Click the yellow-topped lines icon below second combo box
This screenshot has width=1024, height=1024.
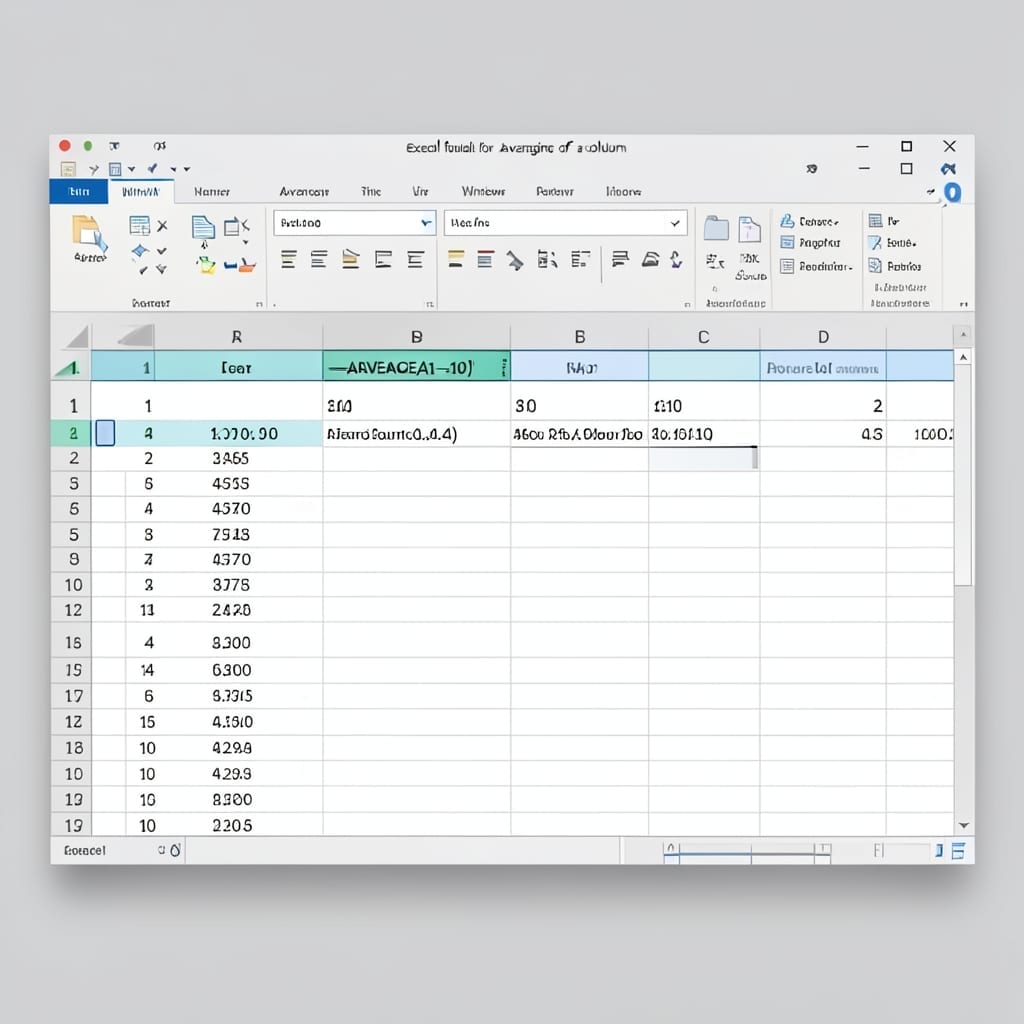[x=456, y=260]
